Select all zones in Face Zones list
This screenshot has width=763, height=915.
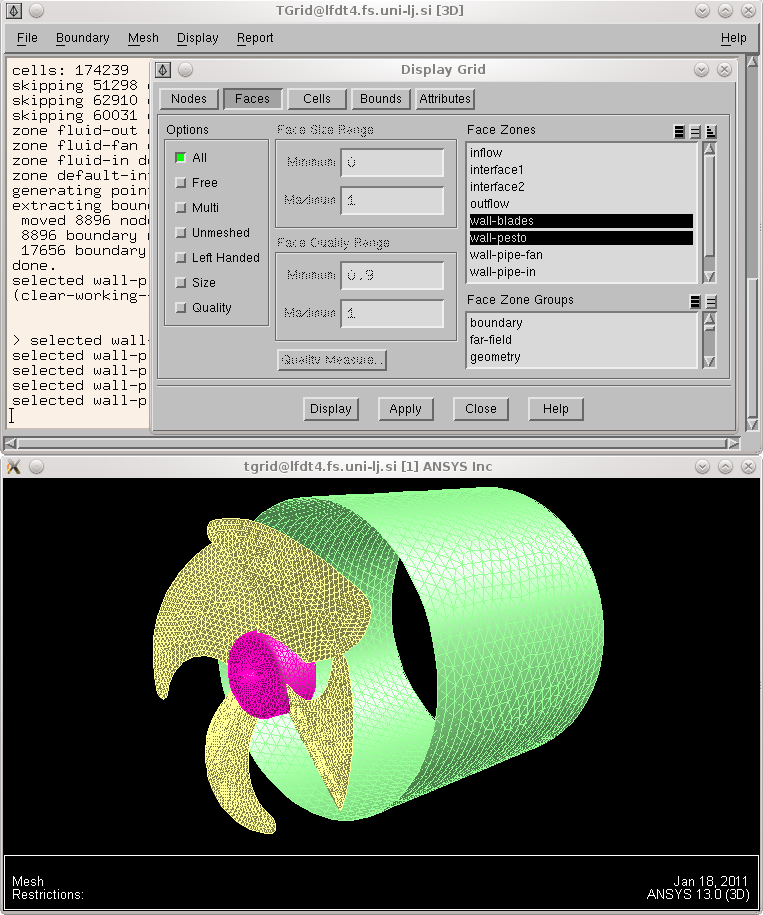point(679,131)
